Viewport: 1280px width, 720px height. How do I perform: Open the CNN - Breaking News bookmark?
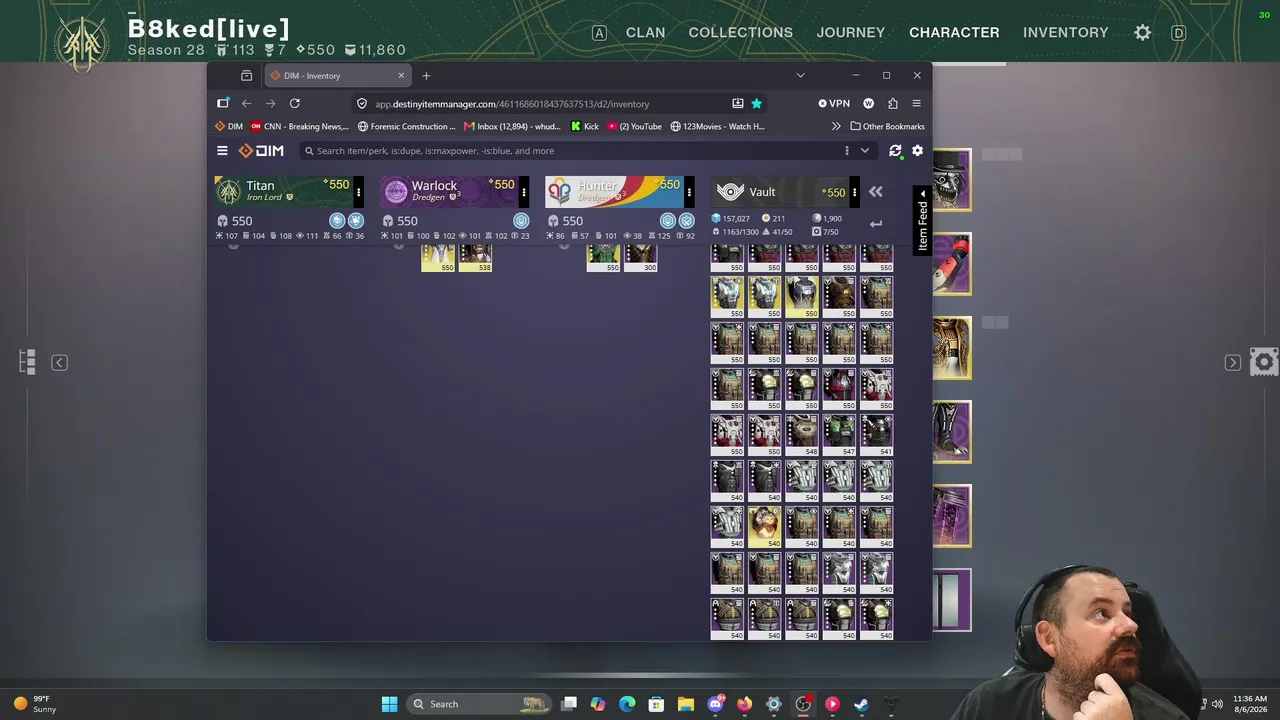(300, 127)
